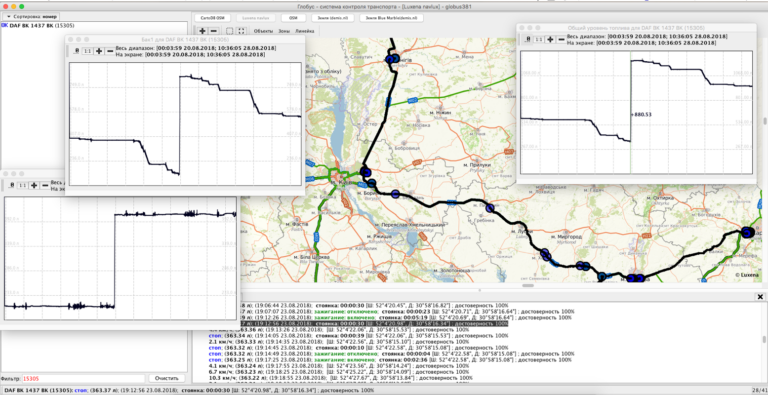Reset Бак1 chart to 1:1 scale
This screenshot has height=395, width=768.
[87, 51]
